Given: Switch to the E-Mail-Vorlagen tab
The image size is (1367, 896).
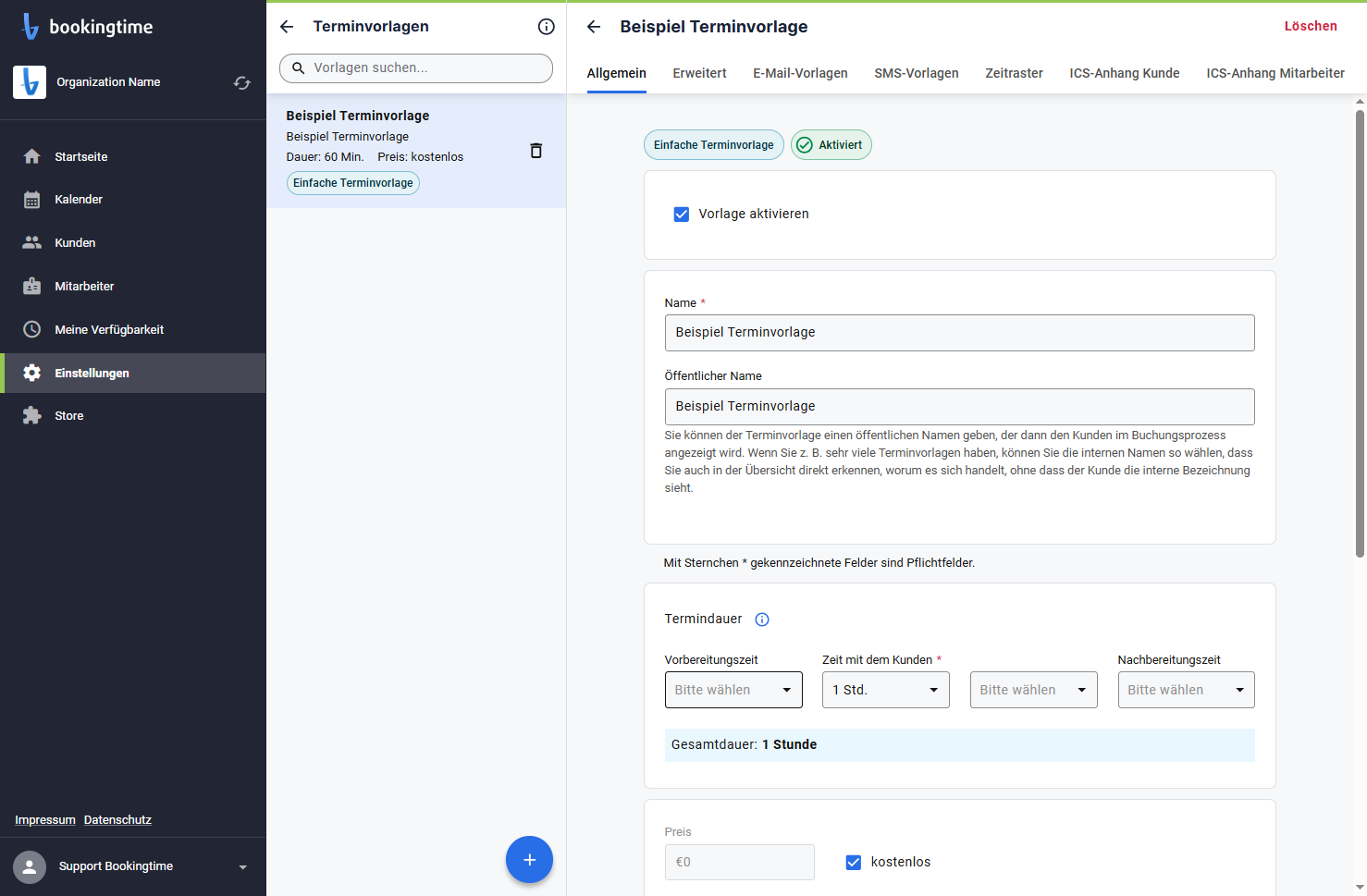Looking at the screenshot, I should pyautogui.click(x=800, y=73).
